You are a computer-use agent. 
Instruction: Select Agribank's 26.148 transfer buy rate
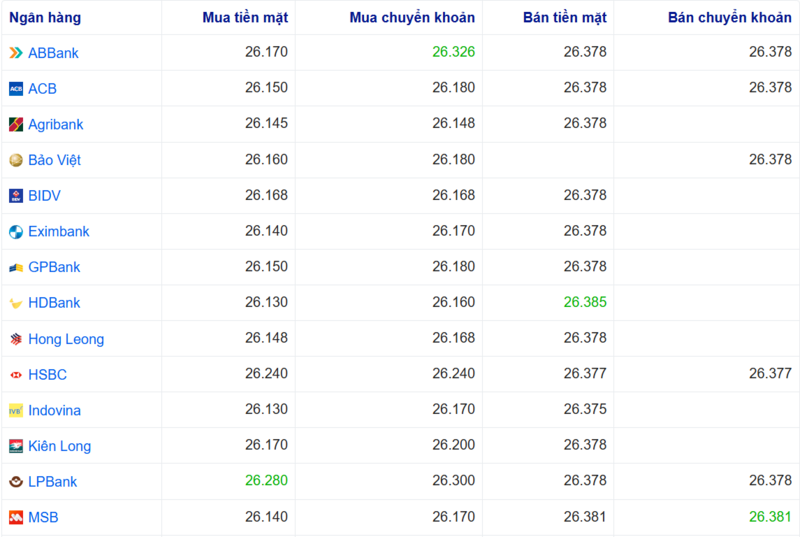pos(454,123)
